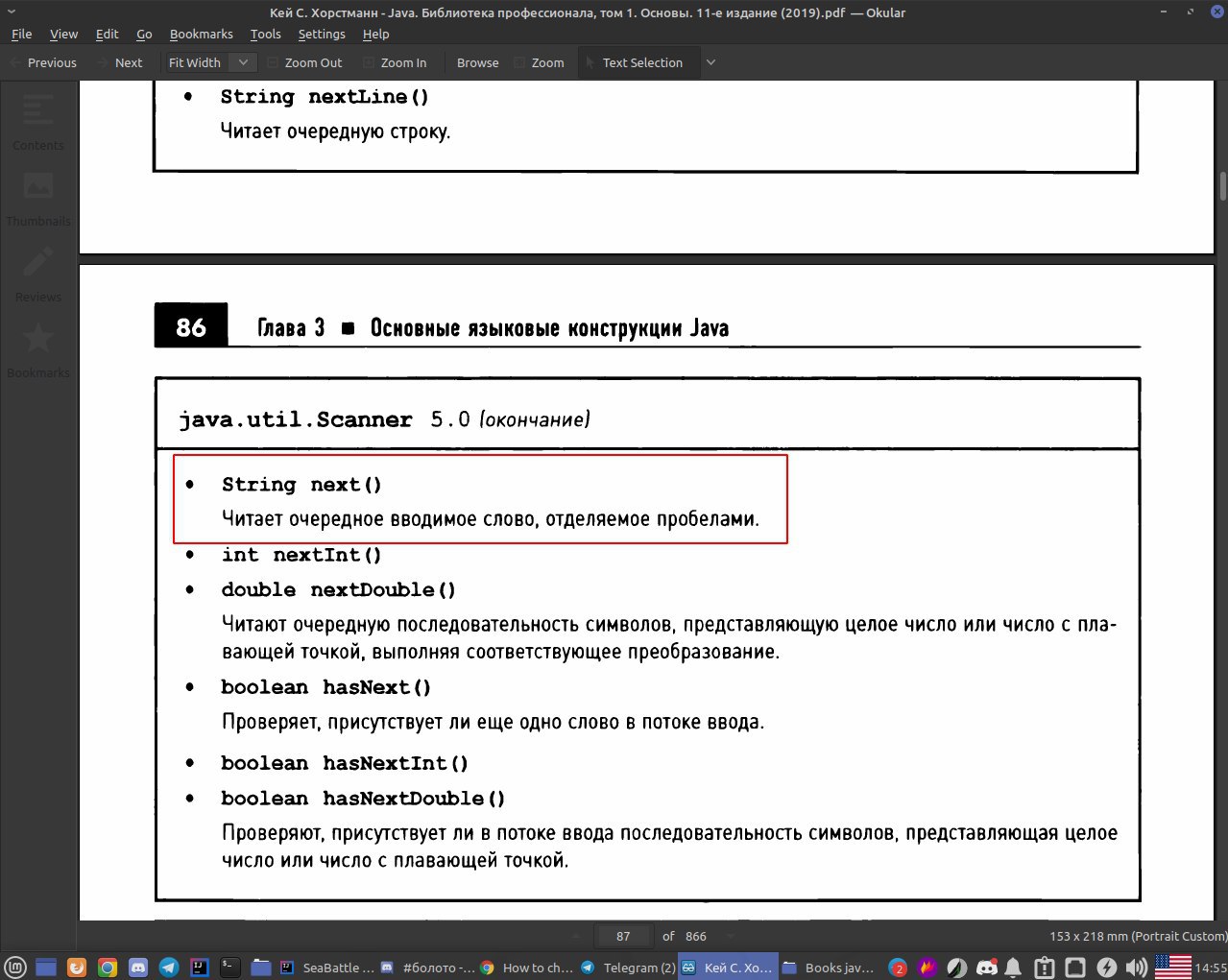Click the feather tray icon
Viewport: 1228px width, 980px height.
[x=957, y=968]
